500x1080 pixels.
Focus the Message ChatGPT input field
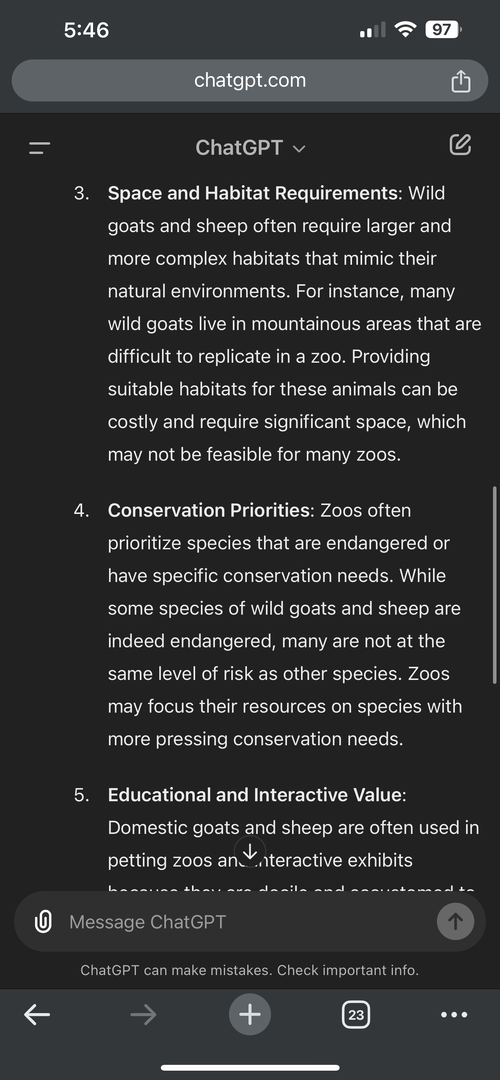249,922
